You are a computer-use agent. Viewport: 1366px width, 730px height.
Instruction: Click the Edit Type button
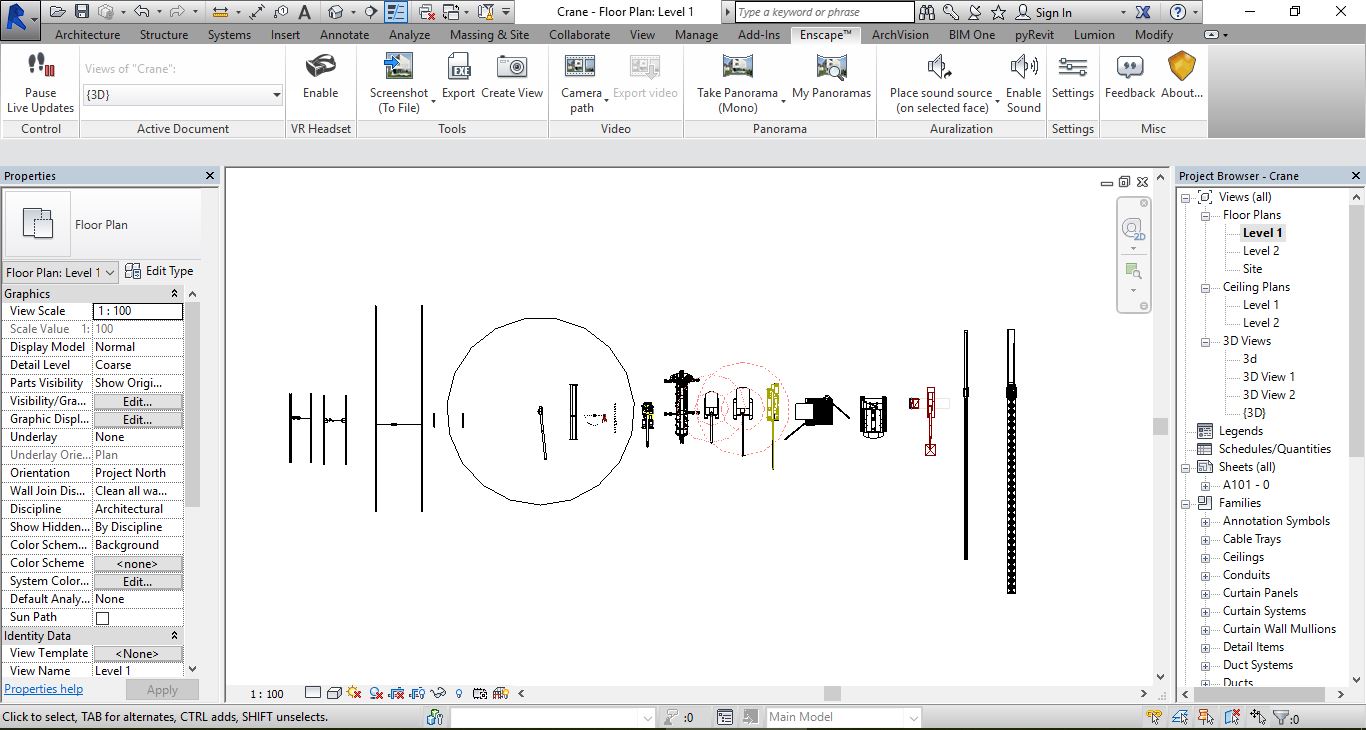pyautogui.click(x=159, y=271)
